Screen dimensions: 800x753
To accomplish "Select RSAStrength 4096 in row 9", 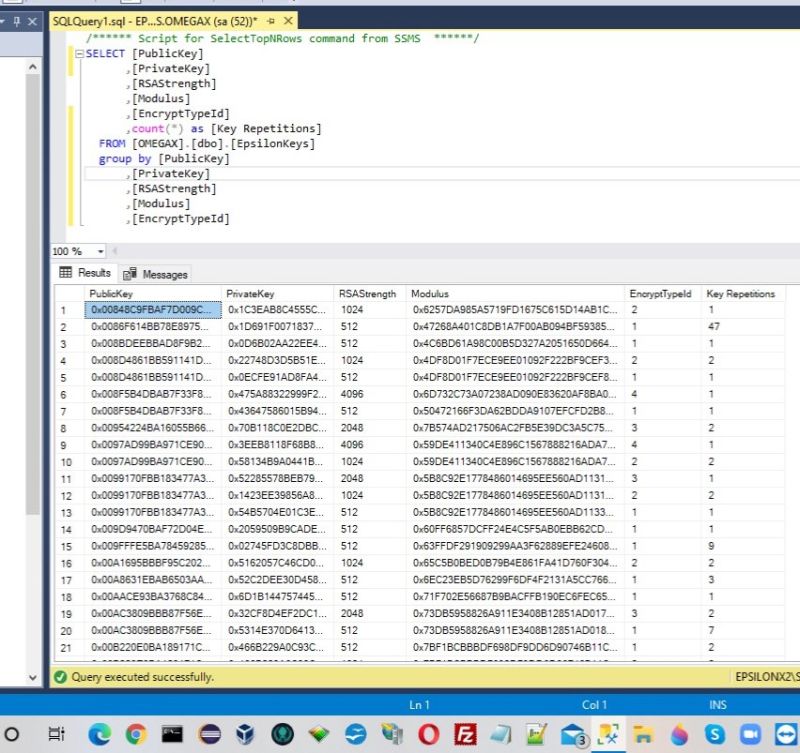I will click(370, 445).
